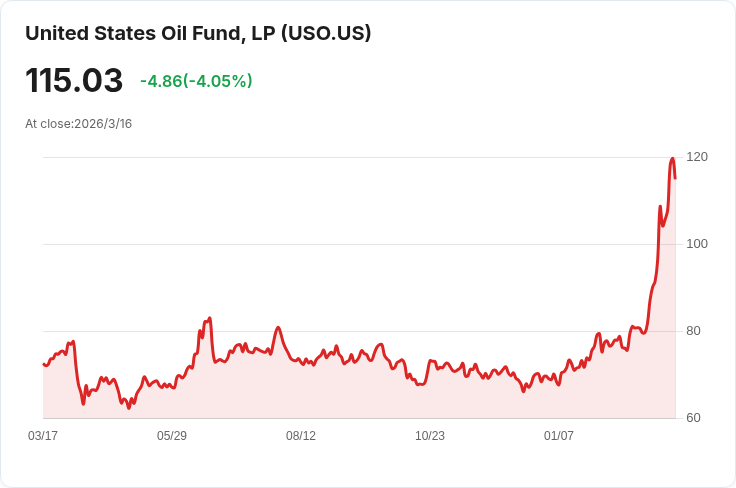Select the 80 y-axis label
This screenshot has height=488, width=736.
(x=693, y=331)
